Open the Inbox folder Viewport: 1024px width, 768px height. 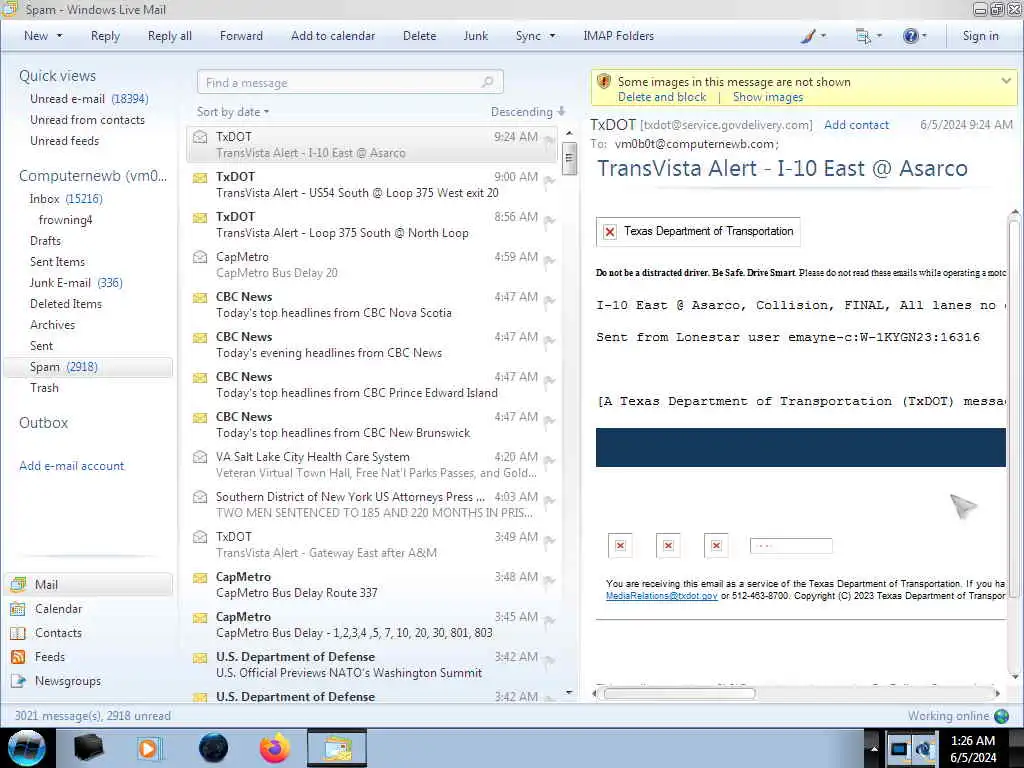tap(65, 199)
